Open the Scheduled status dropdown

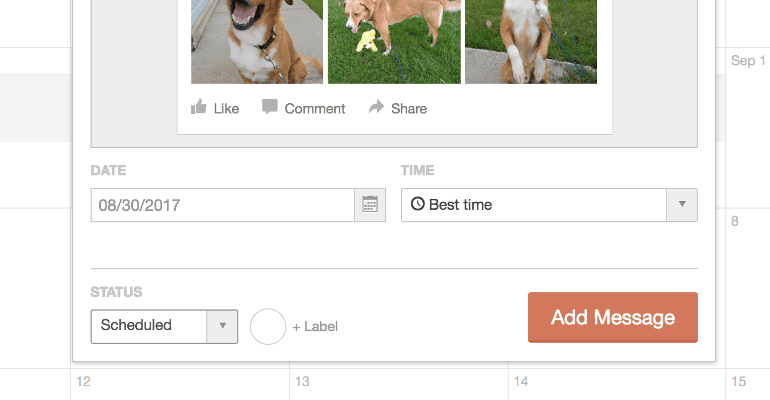tap(149, 326)
